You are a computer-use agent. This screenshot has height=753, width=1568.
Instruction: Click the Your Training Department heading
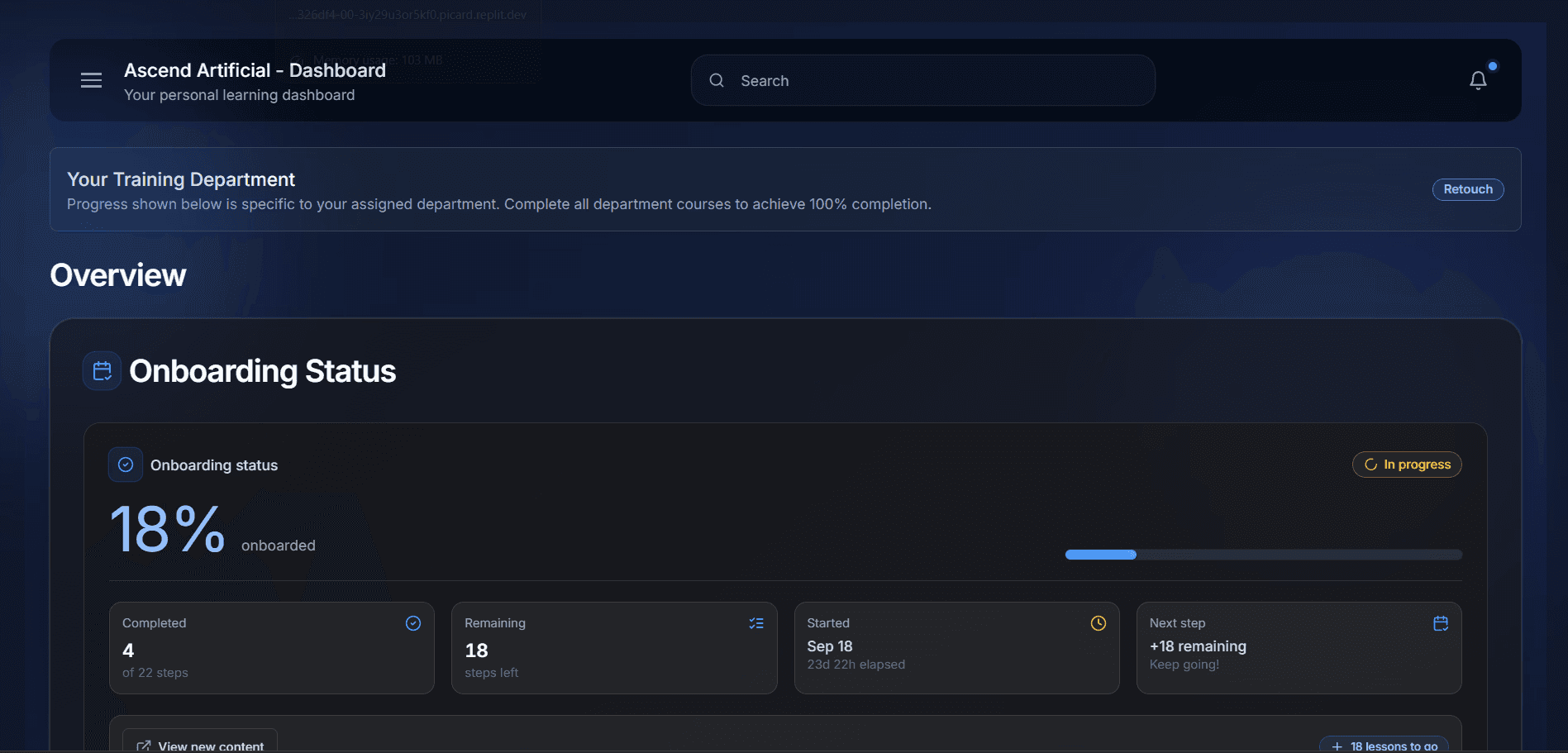point(181,179)
